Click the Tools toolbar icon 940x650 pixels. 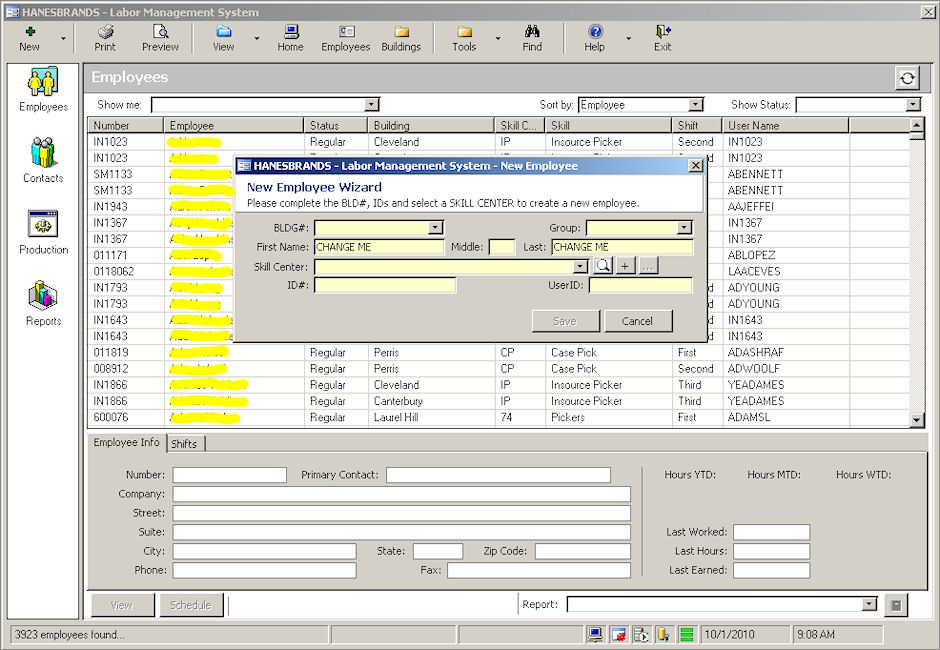click(x=464, y=38)
